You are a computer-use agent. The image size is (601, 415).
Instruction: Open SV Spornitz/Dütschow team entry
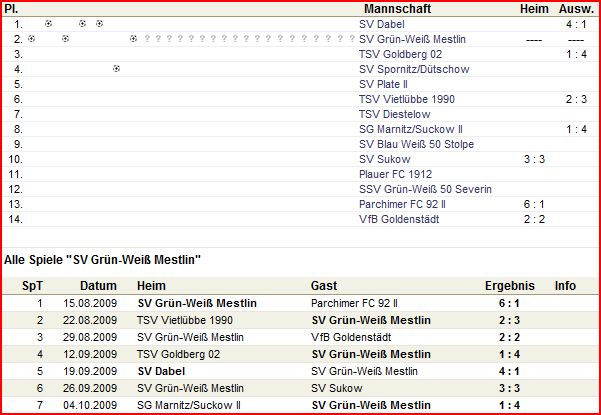point(413,69)
